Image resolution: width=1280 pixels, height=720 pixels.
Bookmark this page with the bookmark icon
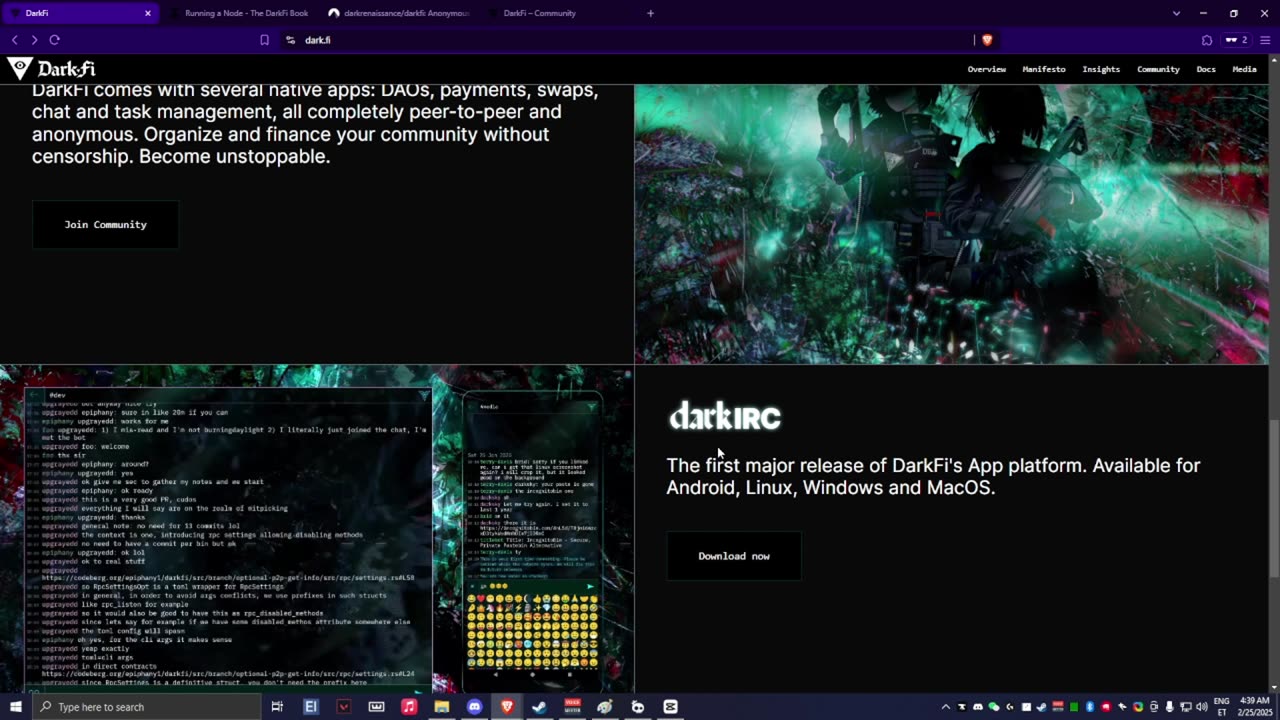(264, 40)
